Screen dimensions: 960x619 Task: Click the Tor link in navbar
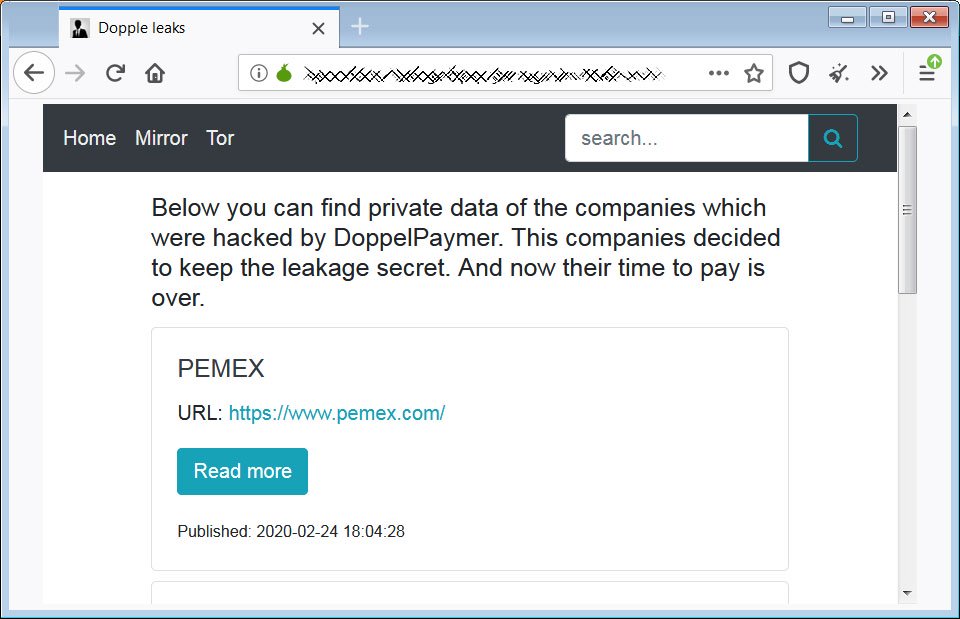(220, 138)
